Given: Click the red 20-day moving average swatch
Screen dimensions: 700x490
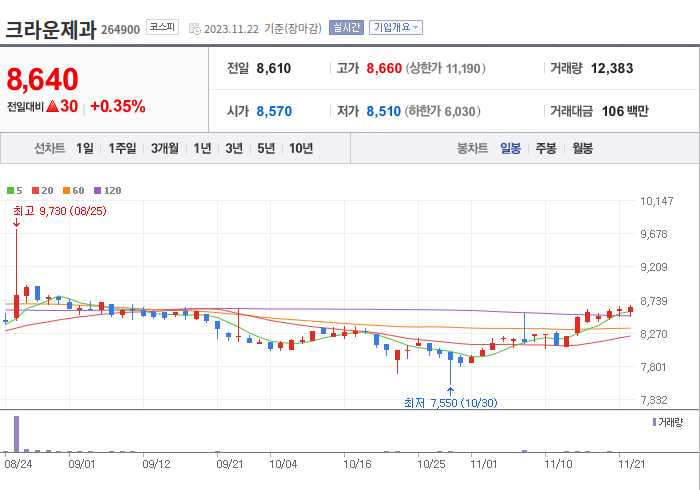Looking at the screenshot, I should coord(35,191).
